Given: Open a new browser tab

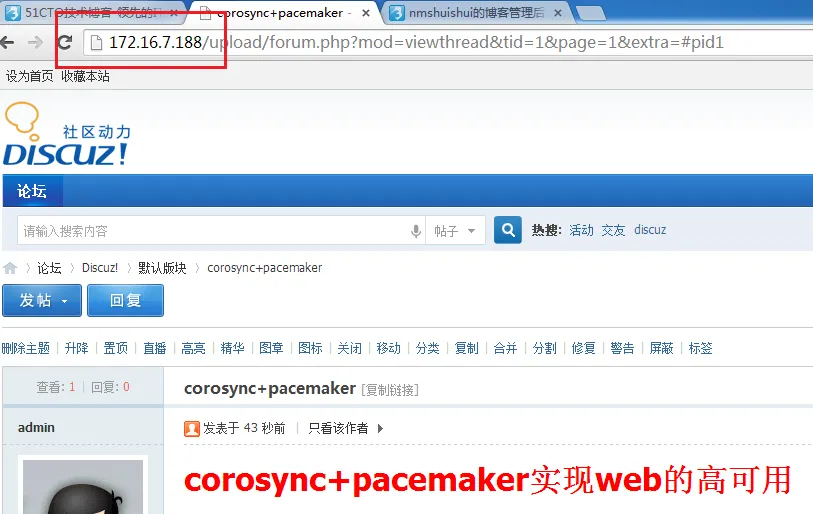Looking at the screenshot, I should pos(590,13).
